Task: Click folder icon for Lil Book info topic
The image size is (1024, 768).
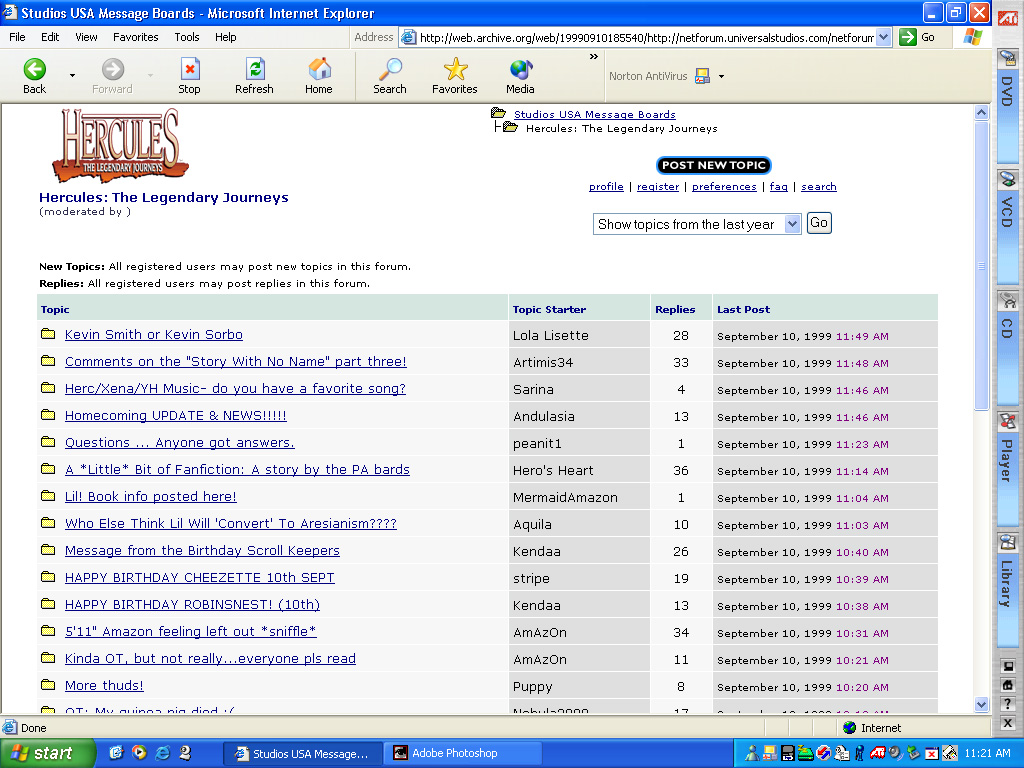Action: click(x=48, y=496)
